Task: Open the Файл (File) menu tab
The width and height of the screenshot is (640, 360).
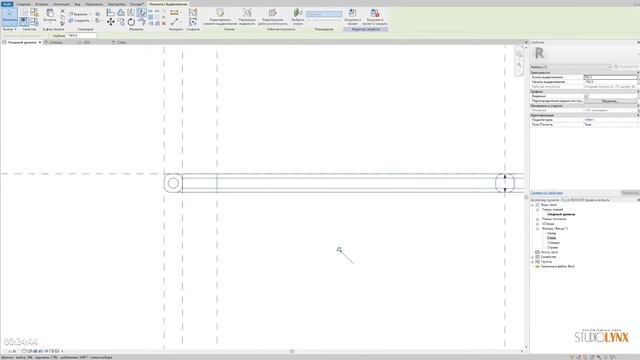Action: click(x=7, y=4)
